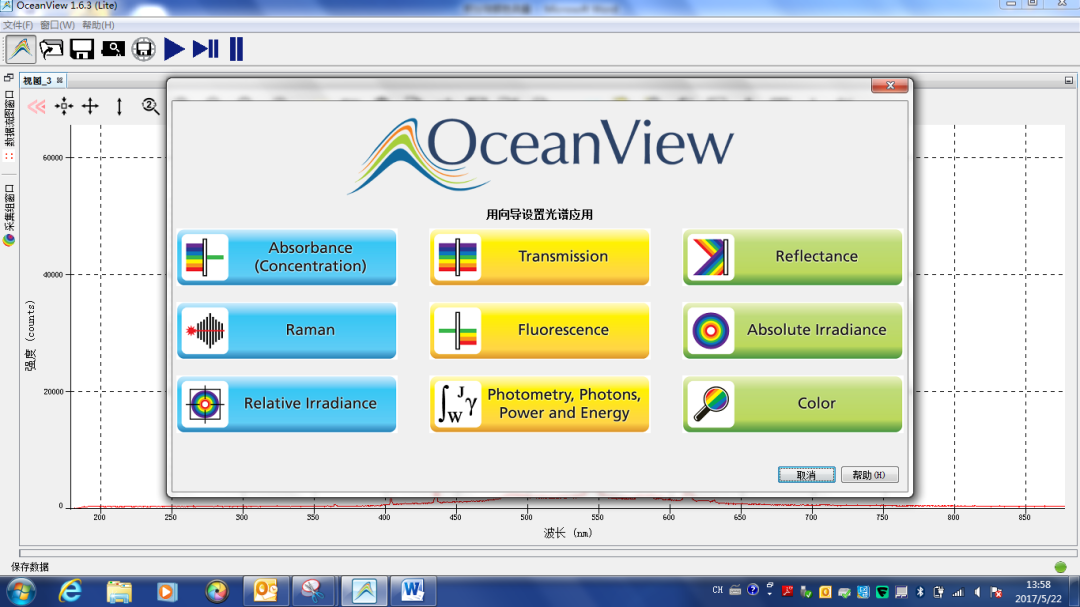Choose the Raman wizard option
The image size is (1080, 607).
[x=287, y=330]
